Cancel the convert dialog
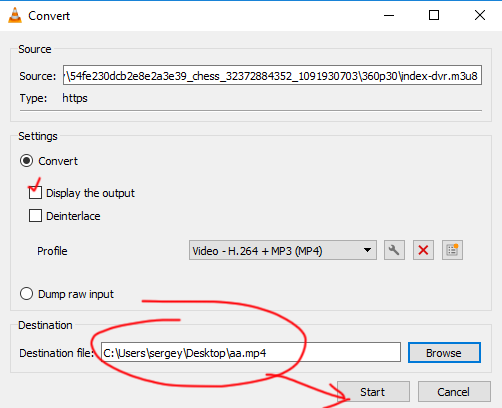This screenshot has height=408, width=502. pyautogui.click(x=454, y=392)
